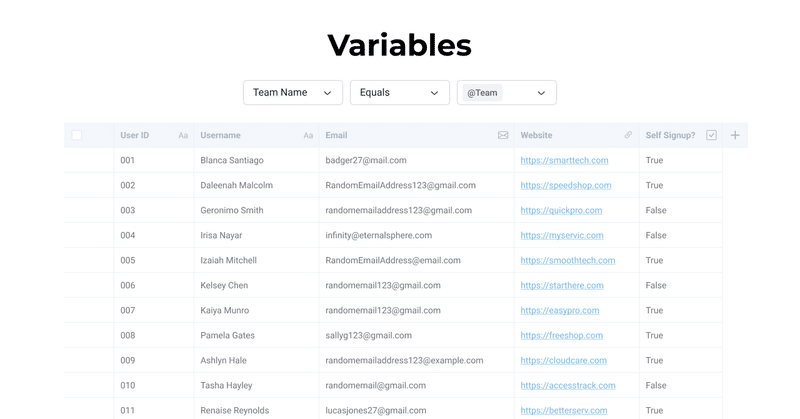Visit the https://quickpro.com link

561,210
